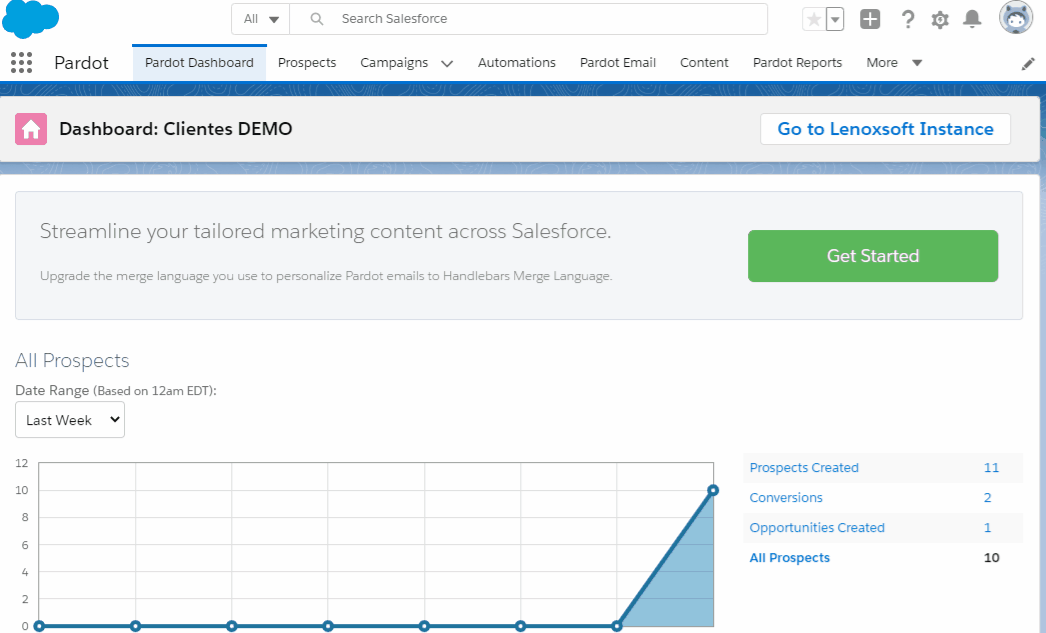
Task: Open the Content tab
Action: click(x=704, y=63)
